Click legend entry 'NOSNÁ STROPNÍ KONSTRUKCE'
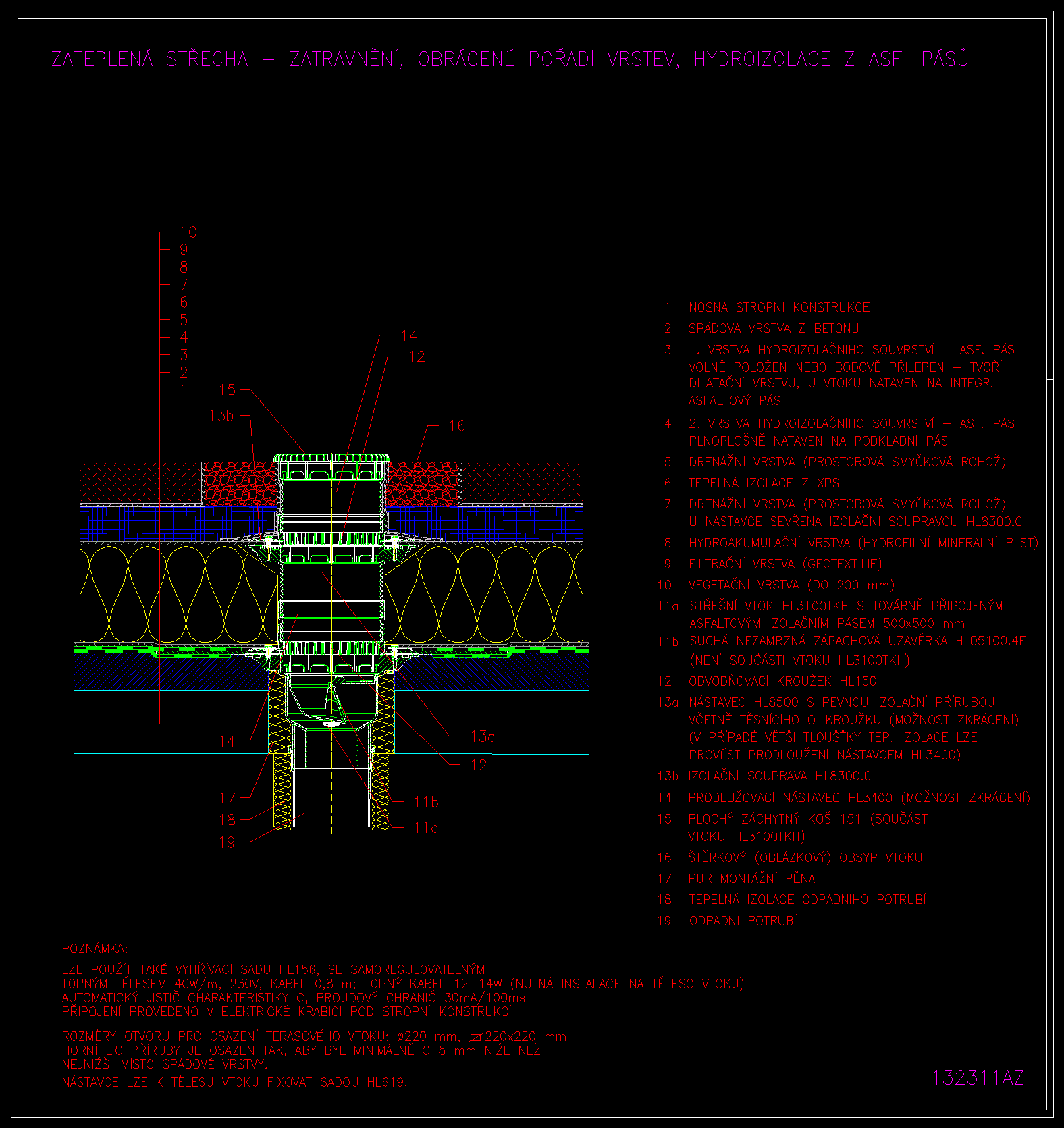1064x1128 pixels. [x=779, y=308]
